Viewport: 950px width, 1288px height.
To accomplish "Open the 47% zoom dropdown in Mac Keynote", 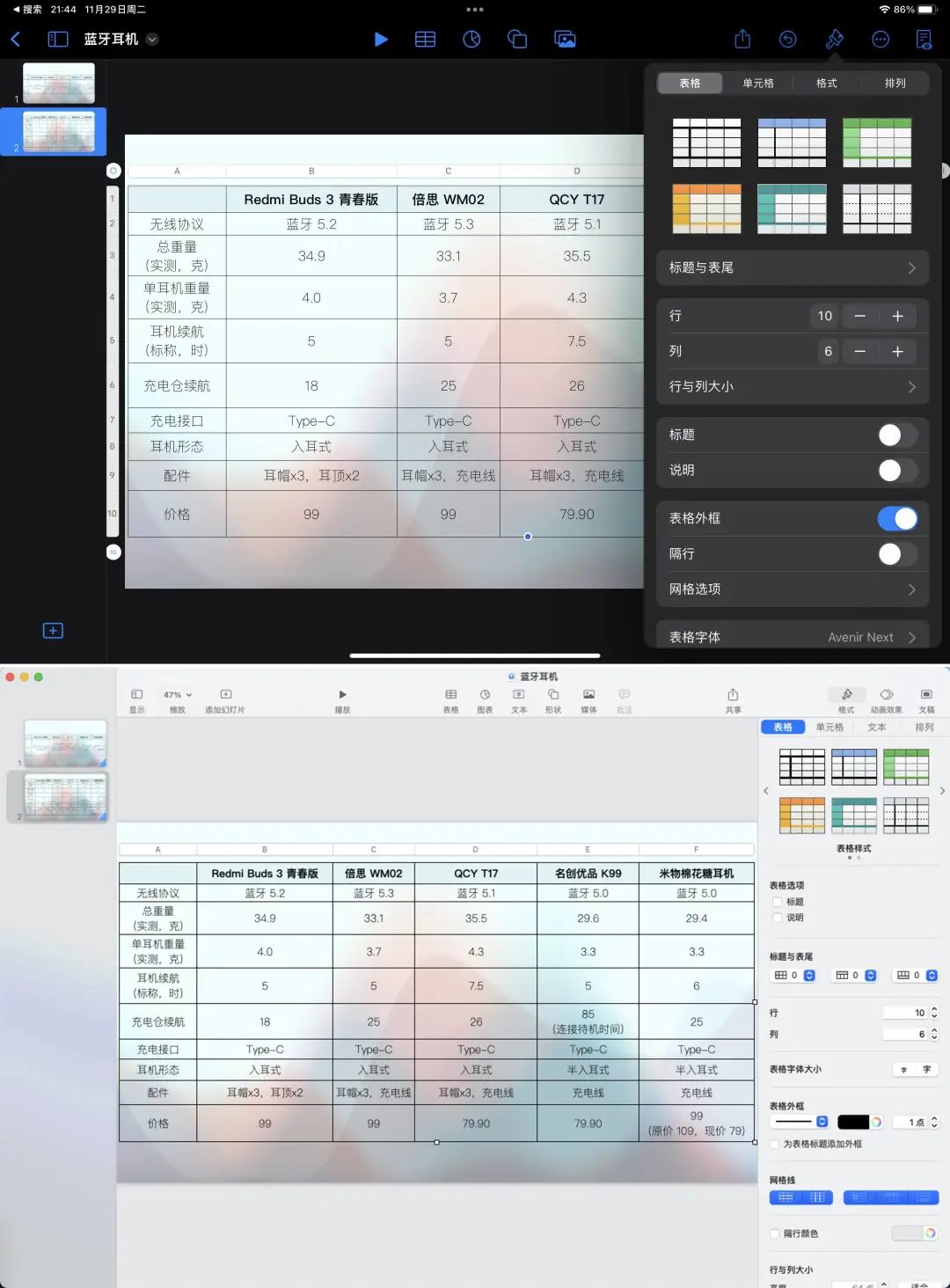I will [175, 695].
